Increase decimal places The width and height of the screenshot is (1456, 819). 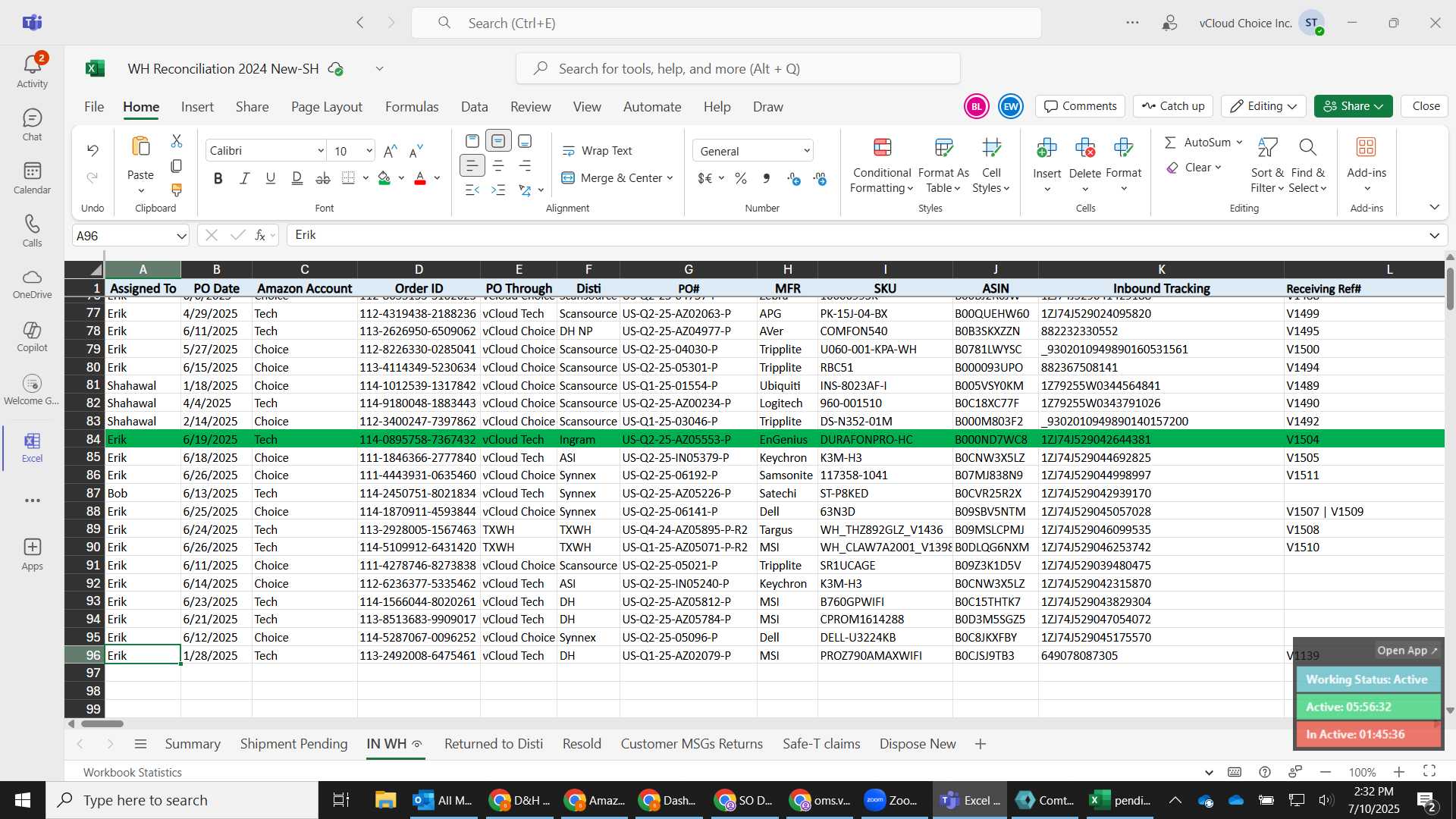coord(794,178)
